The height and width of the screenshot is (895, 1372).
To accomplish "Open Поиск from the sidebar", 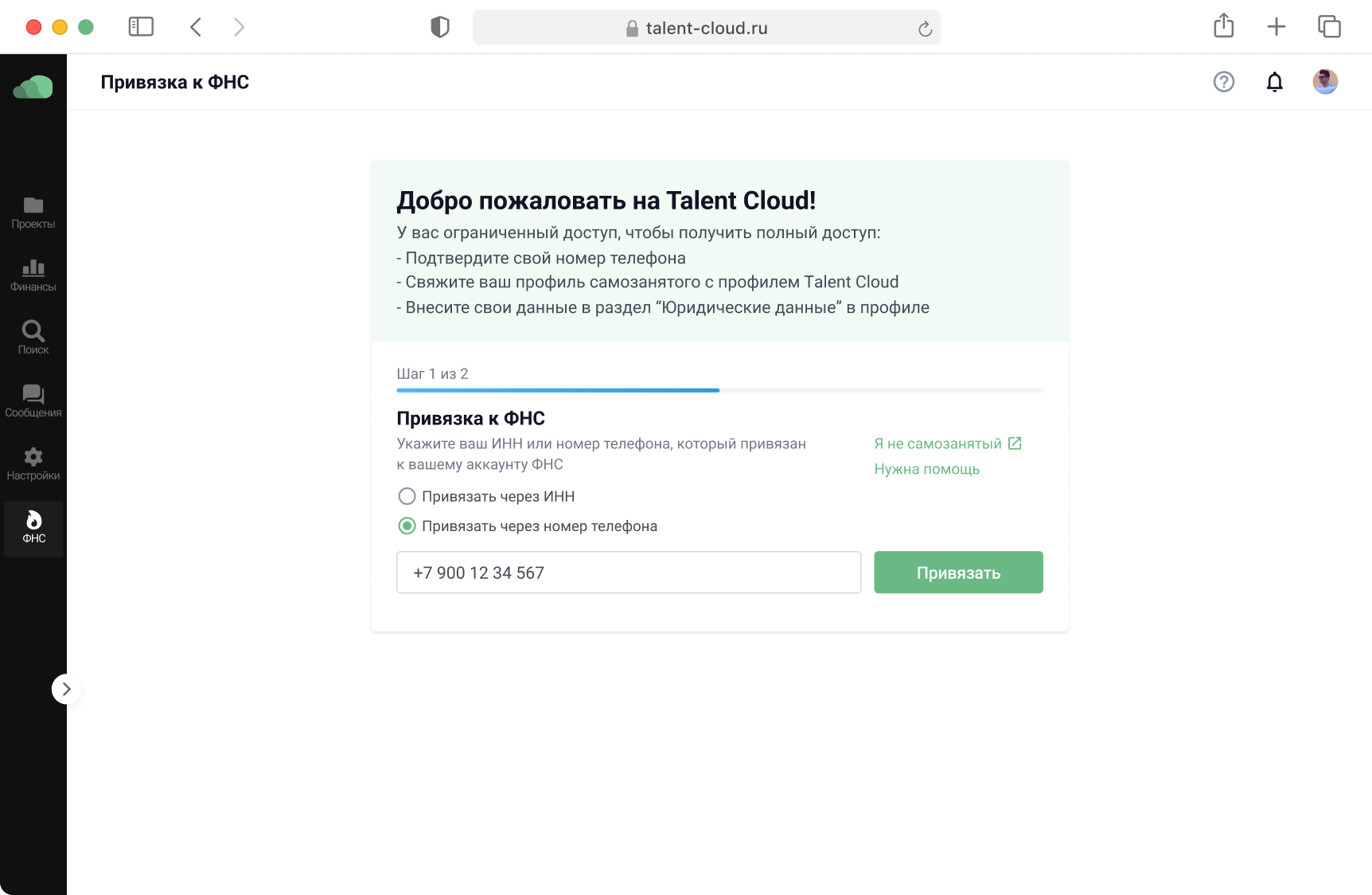I will pyautogui.click(x=33, y=338).
